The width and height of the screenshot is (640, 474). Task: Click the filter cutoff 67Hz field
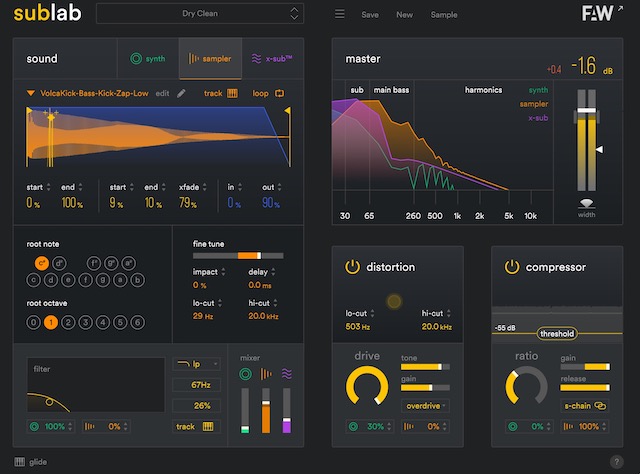pos(194,384)
